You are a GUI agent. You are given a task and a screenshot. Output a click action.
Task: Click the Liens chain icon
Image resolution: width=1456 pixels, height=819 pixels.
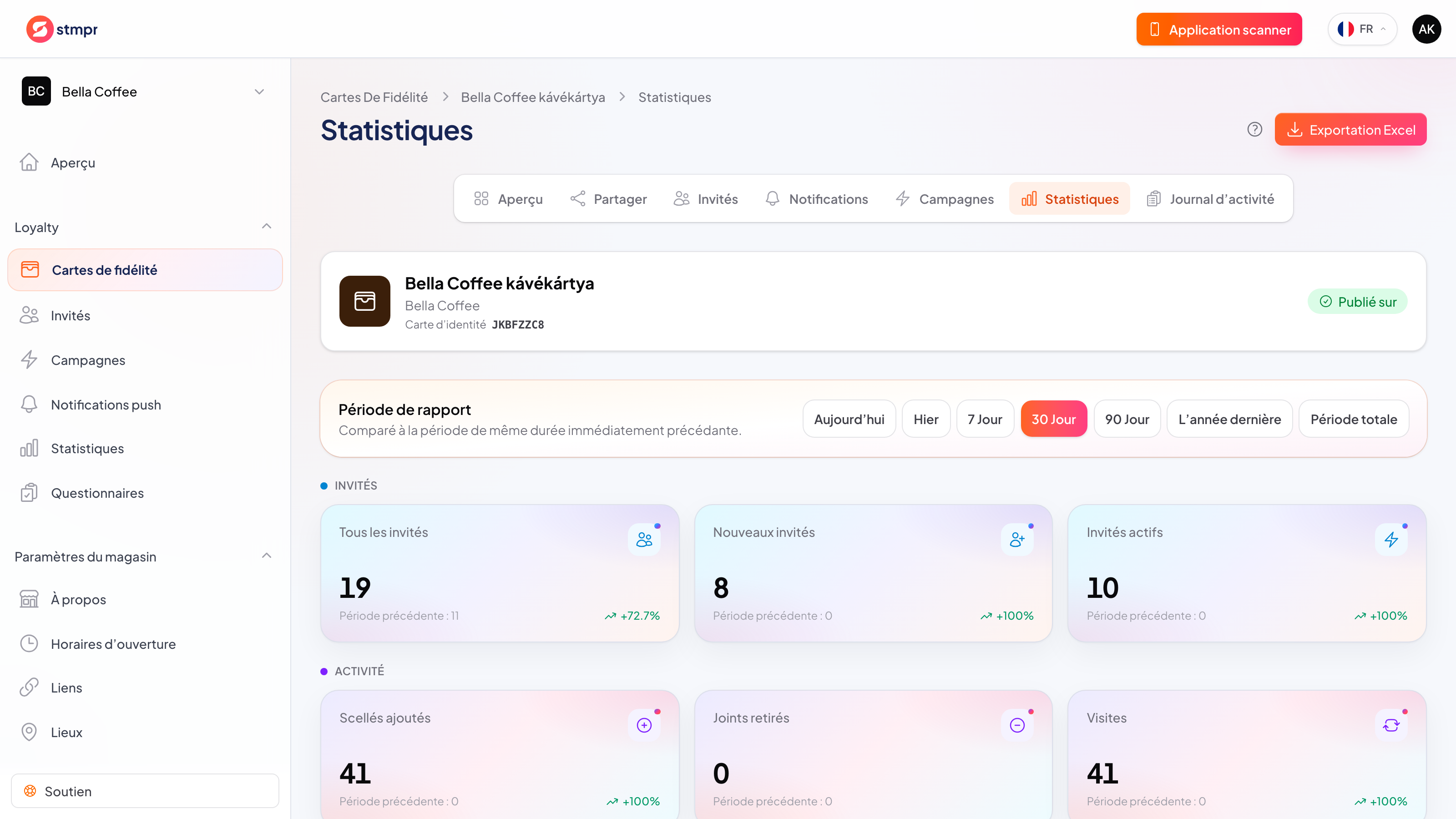(x=29, y=688)
